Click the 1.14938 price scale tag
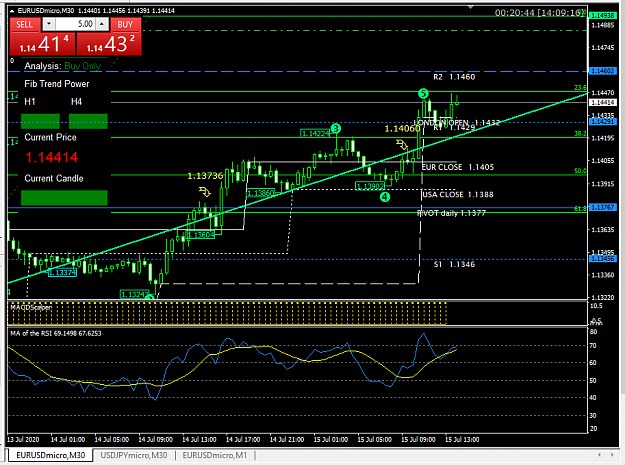The image size is (625, 465). 602,15
